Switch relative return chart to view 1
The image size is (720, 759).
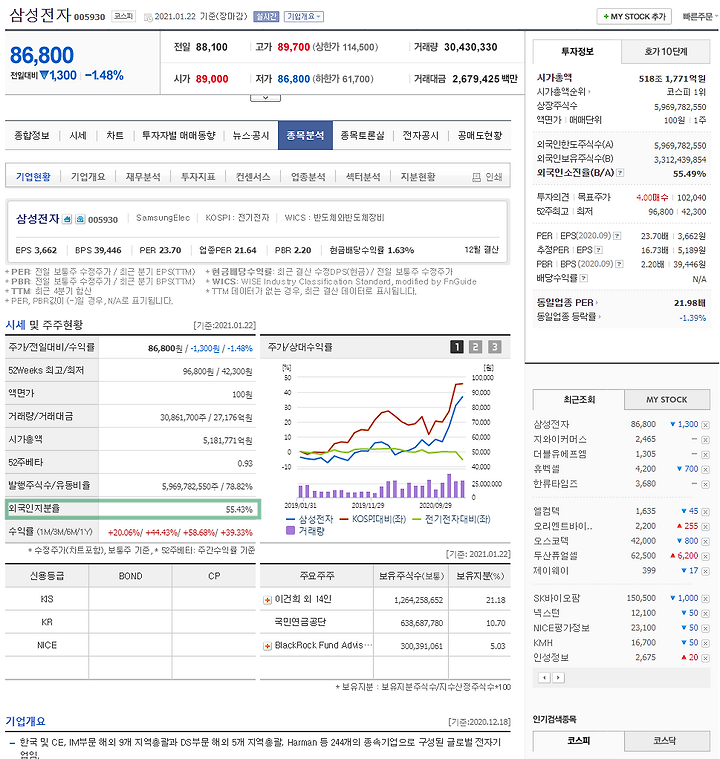point(457,347)
